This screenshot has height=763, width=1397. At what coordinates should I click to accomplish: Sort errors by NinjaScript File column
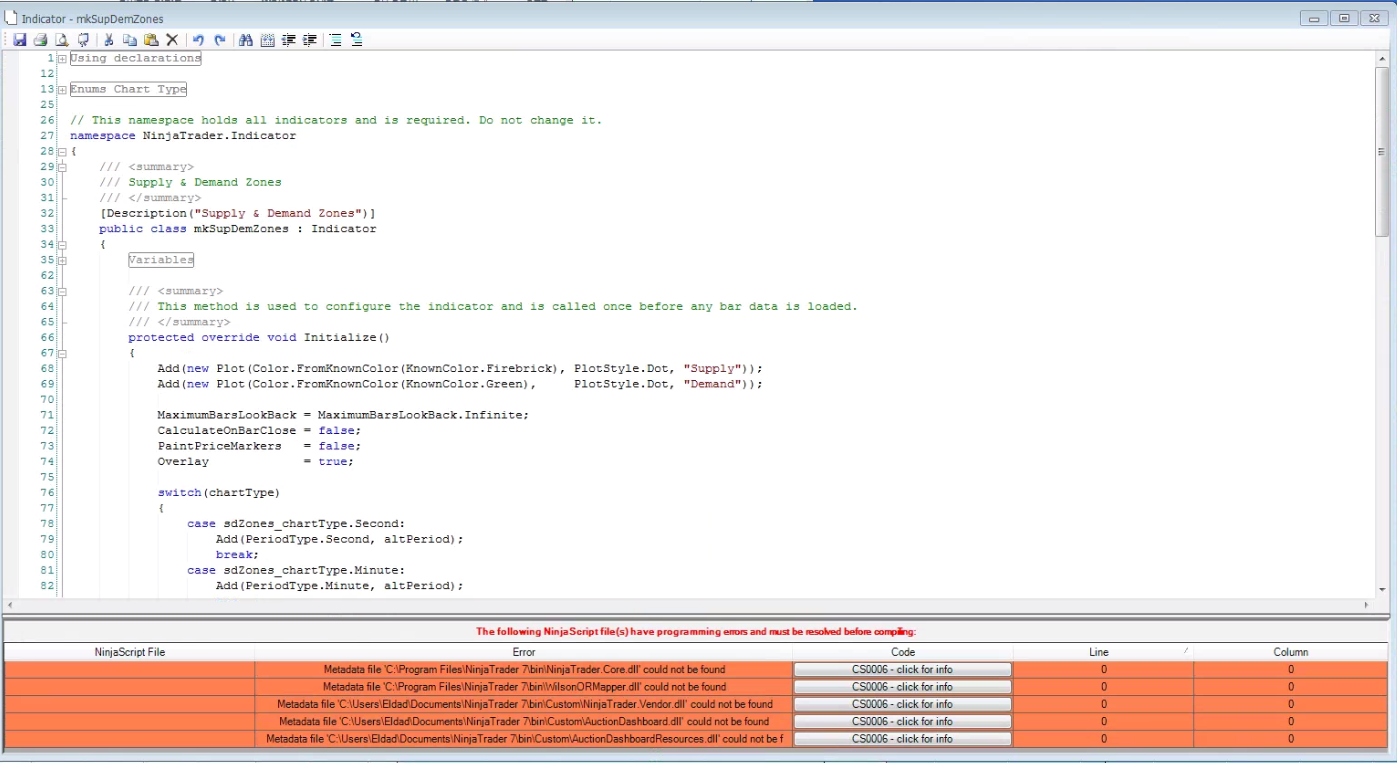(x=130, y=652)
